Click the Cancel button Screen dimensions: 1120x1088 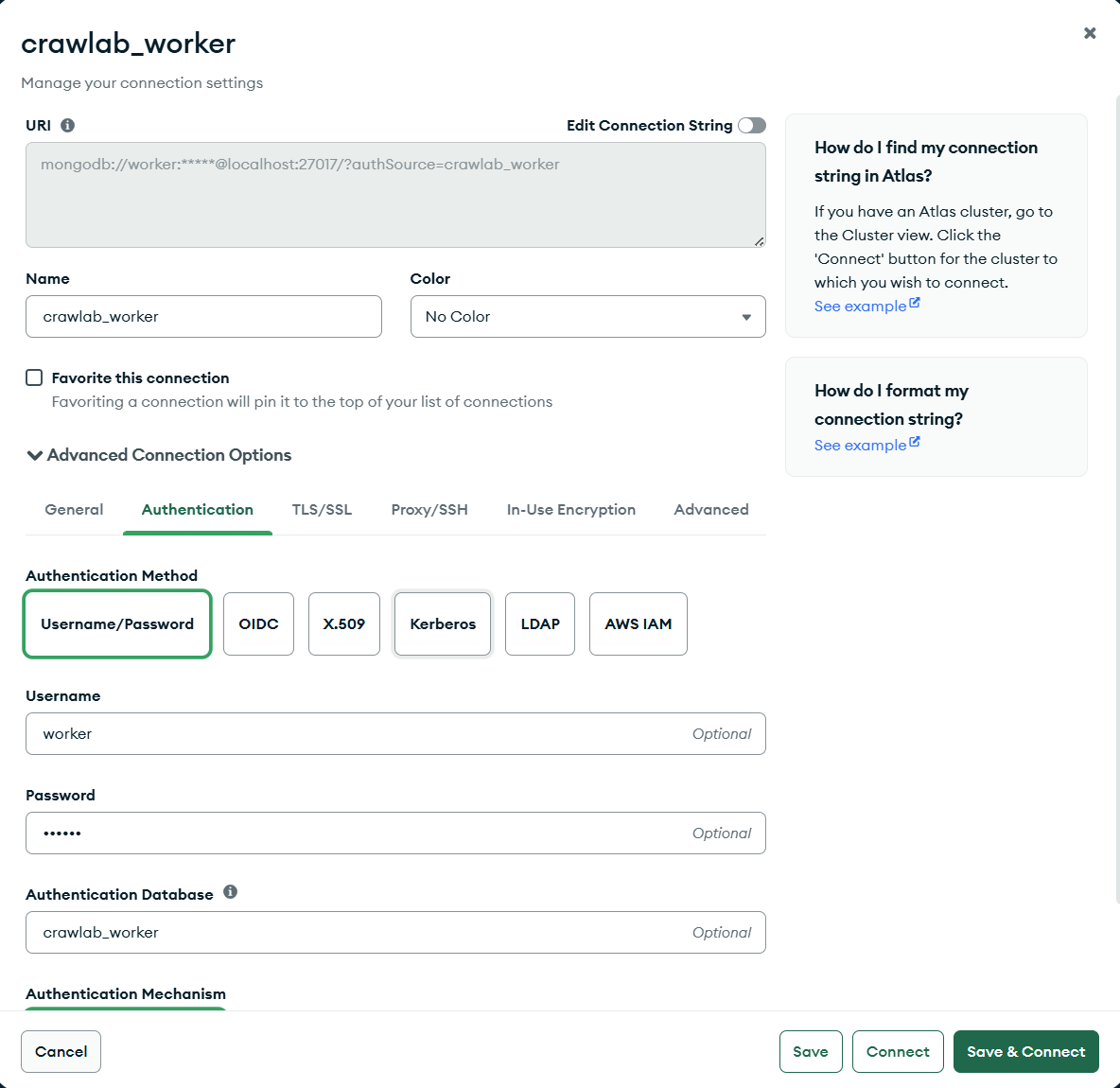click(x=61, y=1051)
